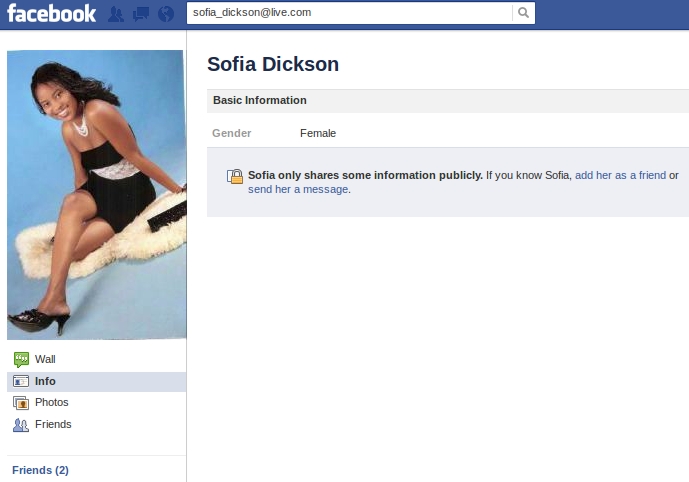Image resolution: width=689 pixels, height=482 pixels.
Task: Click the Wall speech-bubble icon
Action: click(21, 359)
